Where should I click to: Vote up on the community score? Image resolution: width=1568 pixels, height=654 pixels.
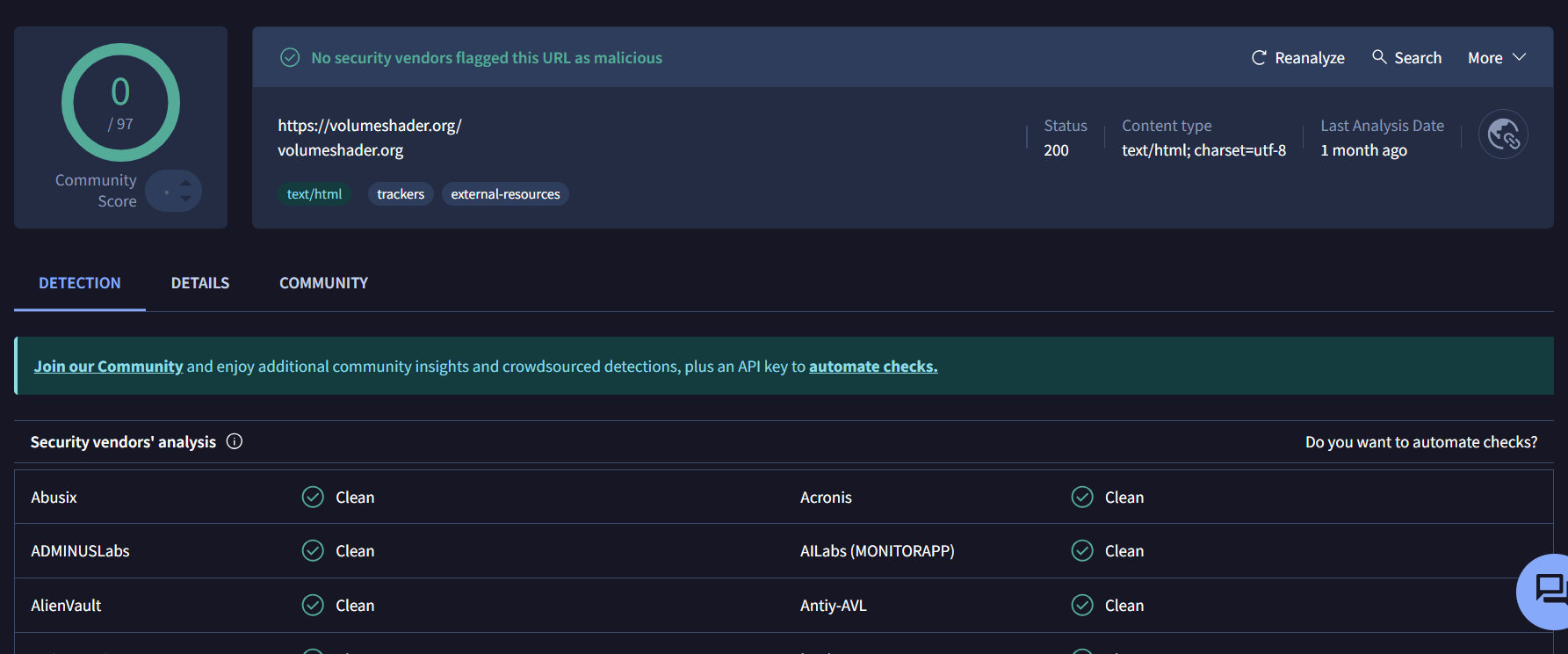coord(185,183)
